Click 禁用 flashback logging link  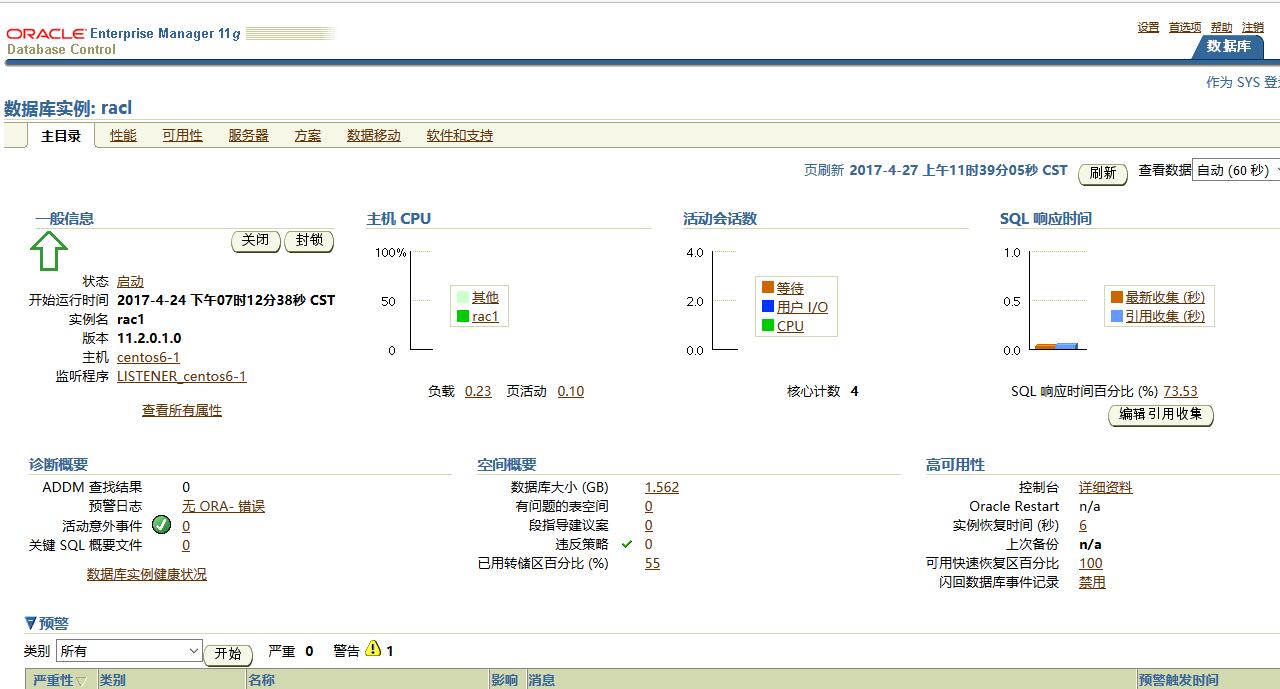click(x=1092, y=582)
